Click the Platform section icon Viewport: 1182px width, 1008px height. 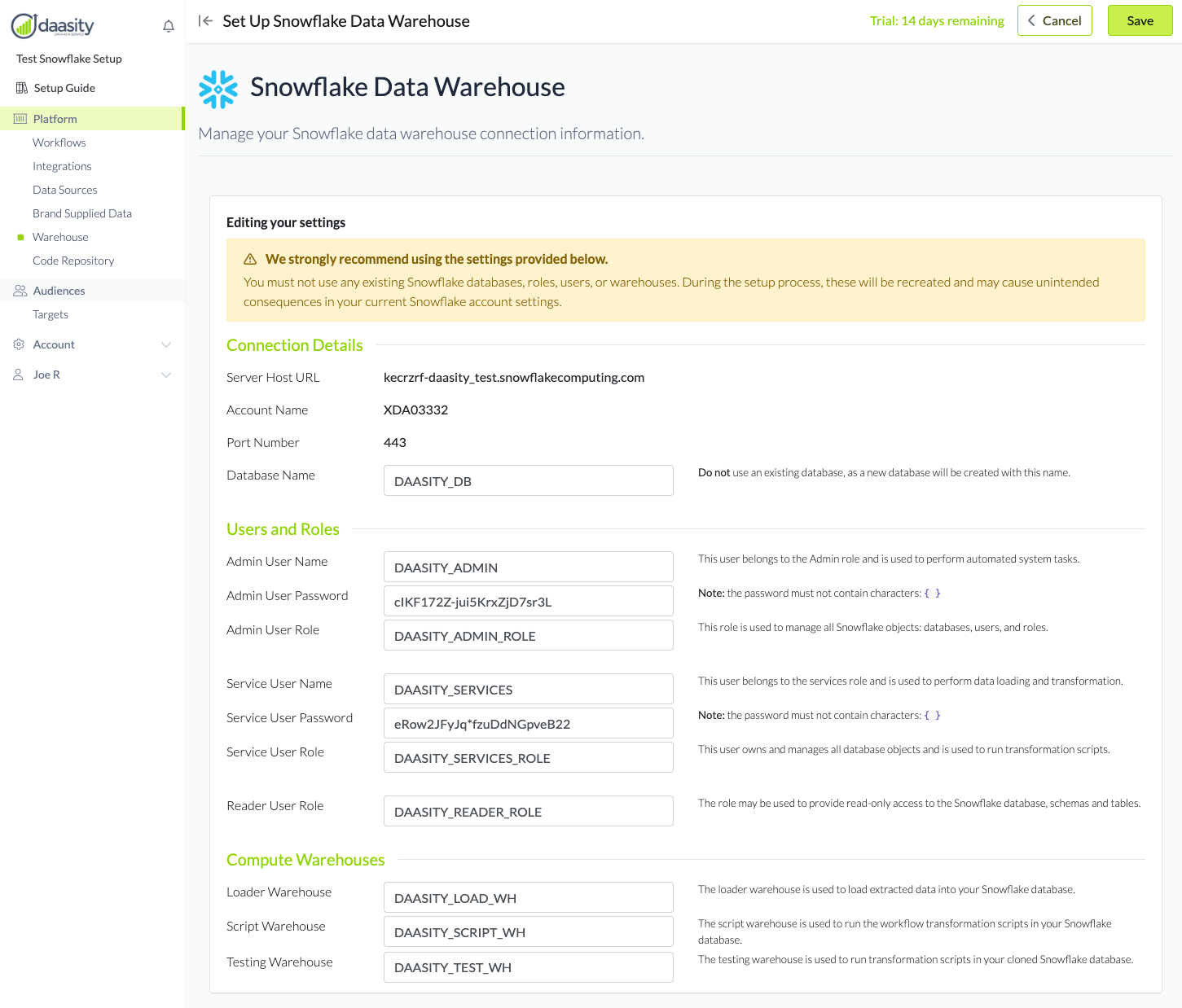pyautogui.click(x=20, y=119)
